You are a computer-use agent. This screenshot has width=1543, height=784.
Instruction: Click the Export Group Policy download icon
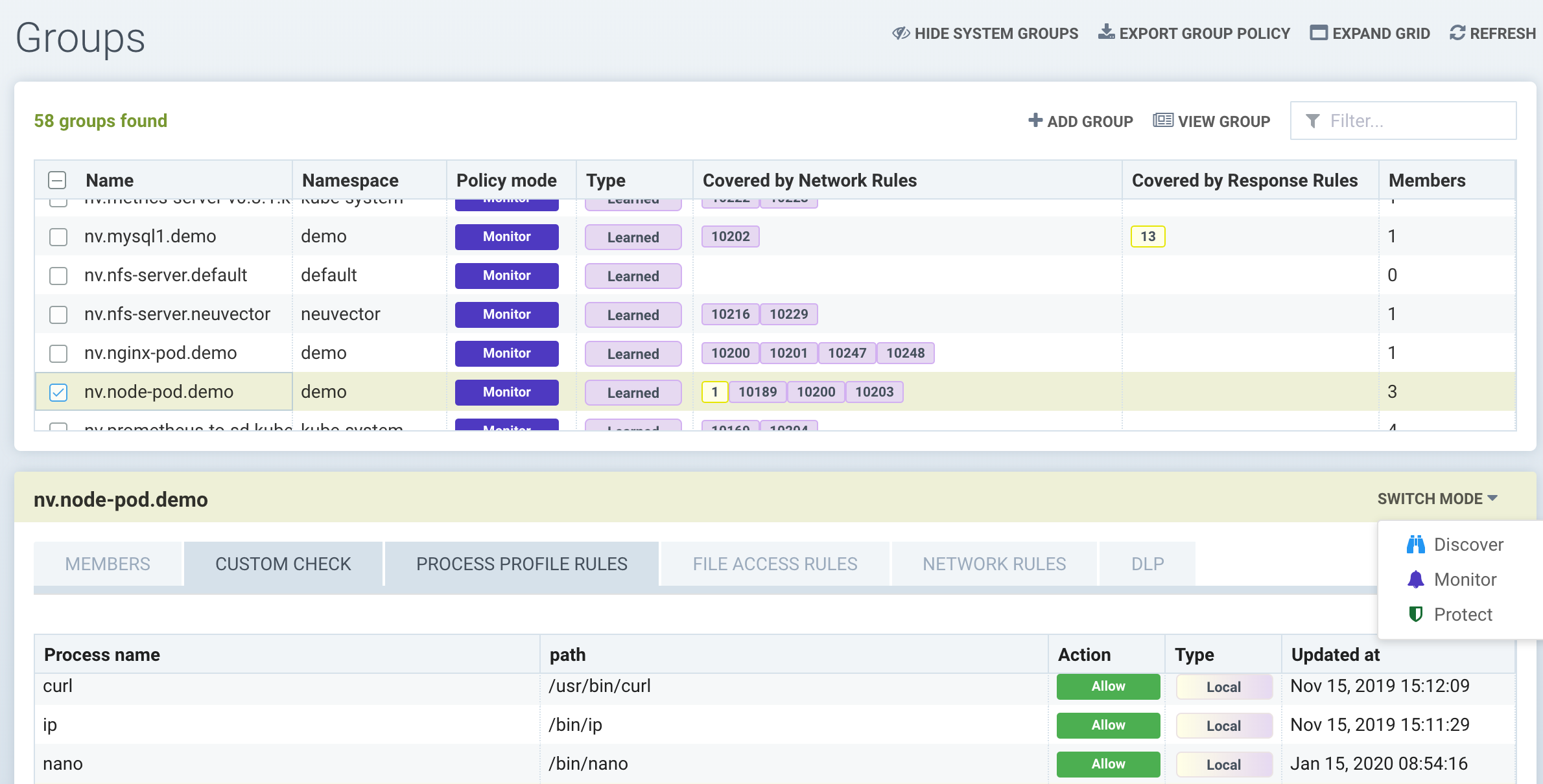click(1106, 32)
